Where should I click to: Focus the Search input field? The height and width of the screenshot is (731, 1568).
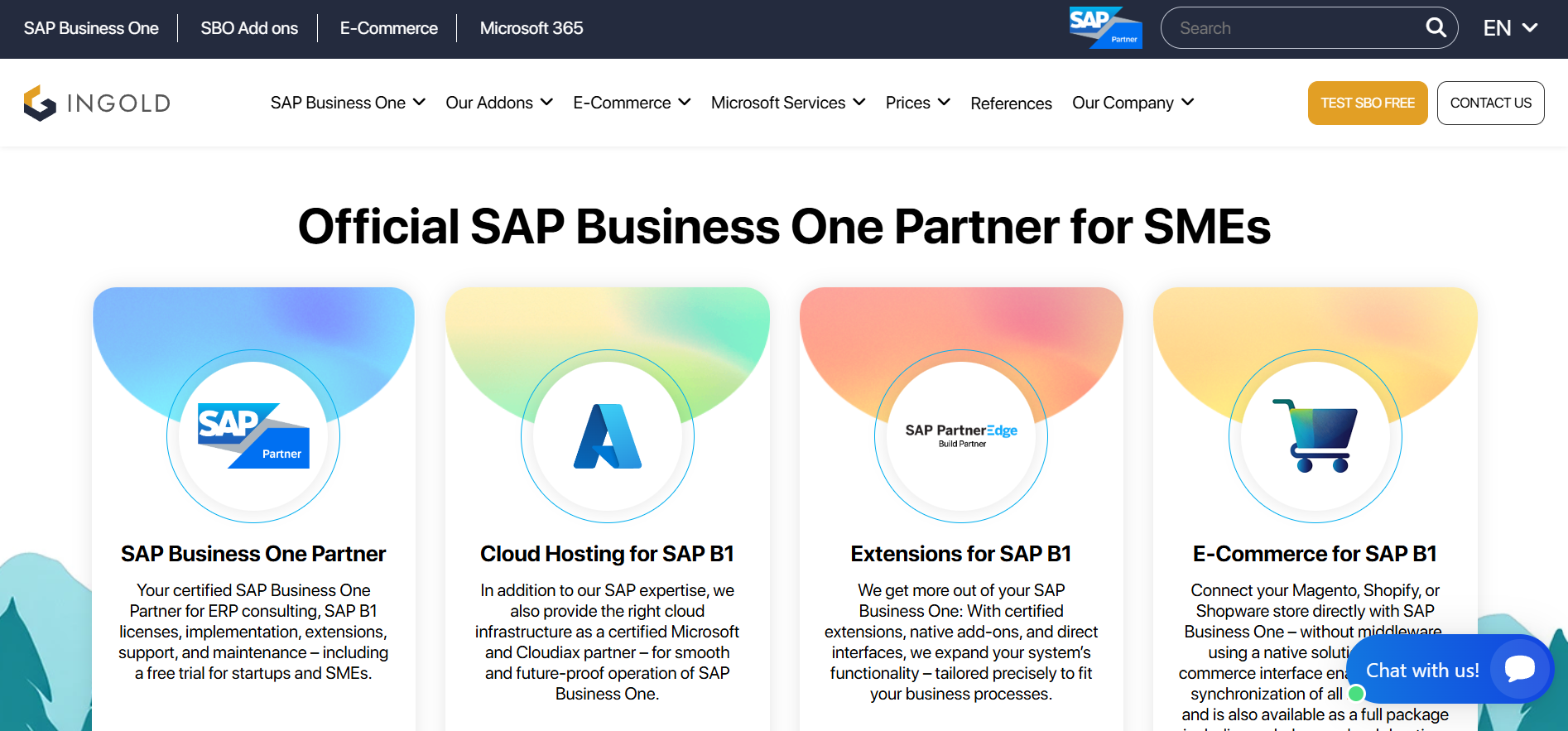[x=1296, y=28]
